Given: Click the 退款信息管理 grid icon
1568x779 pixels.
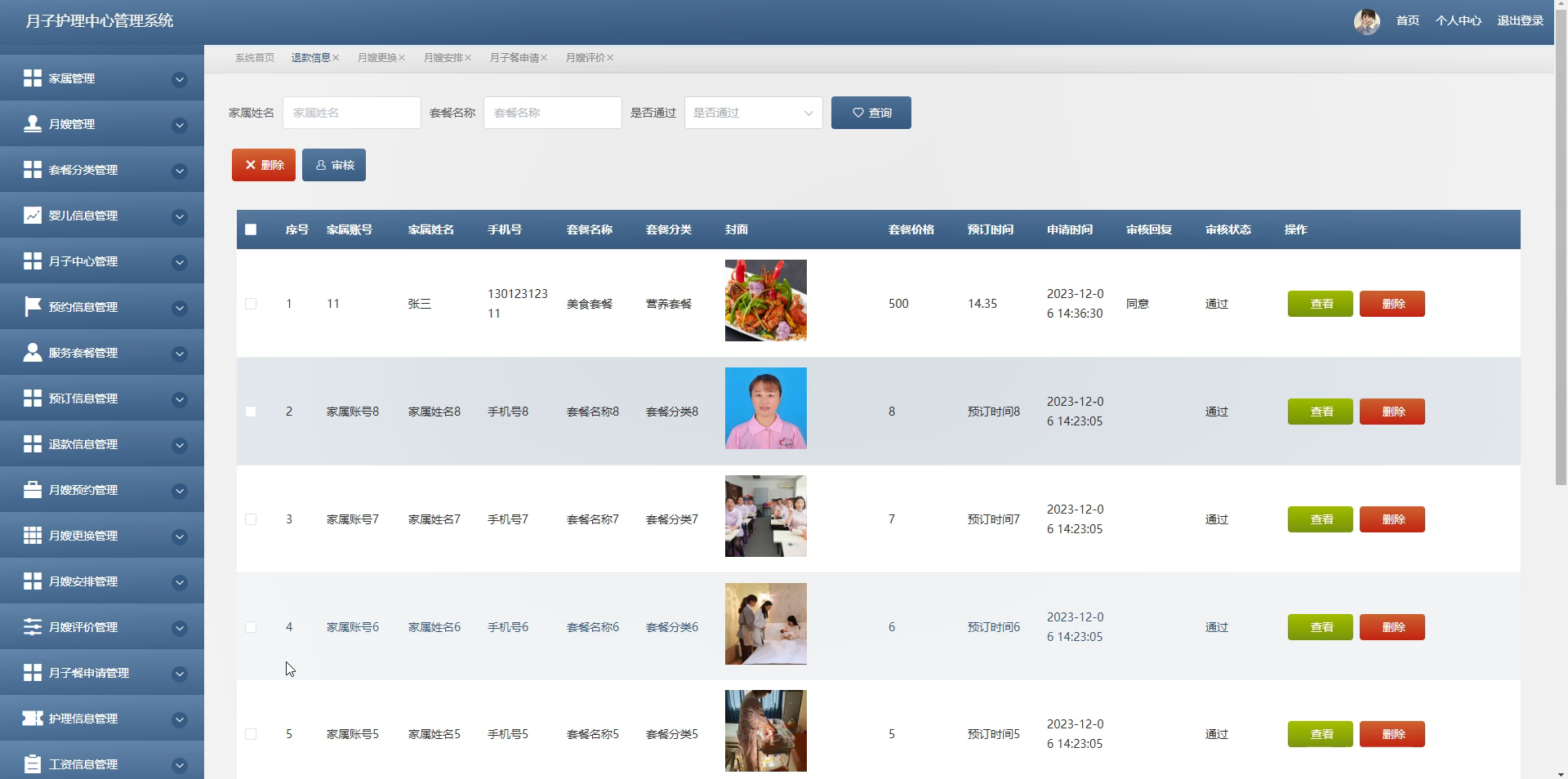Looking at the screenshot, I should point(33,444).
